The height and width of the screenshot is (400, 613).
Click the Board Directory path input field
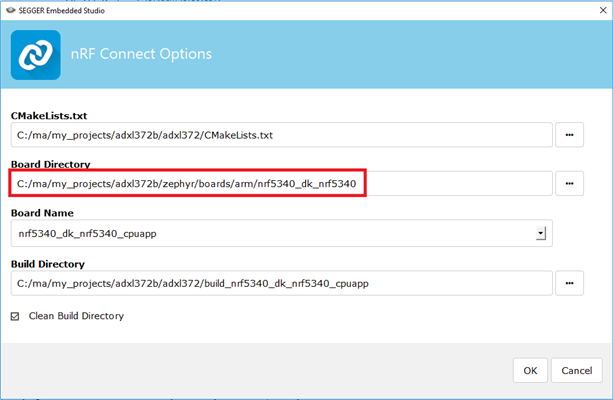281,183
